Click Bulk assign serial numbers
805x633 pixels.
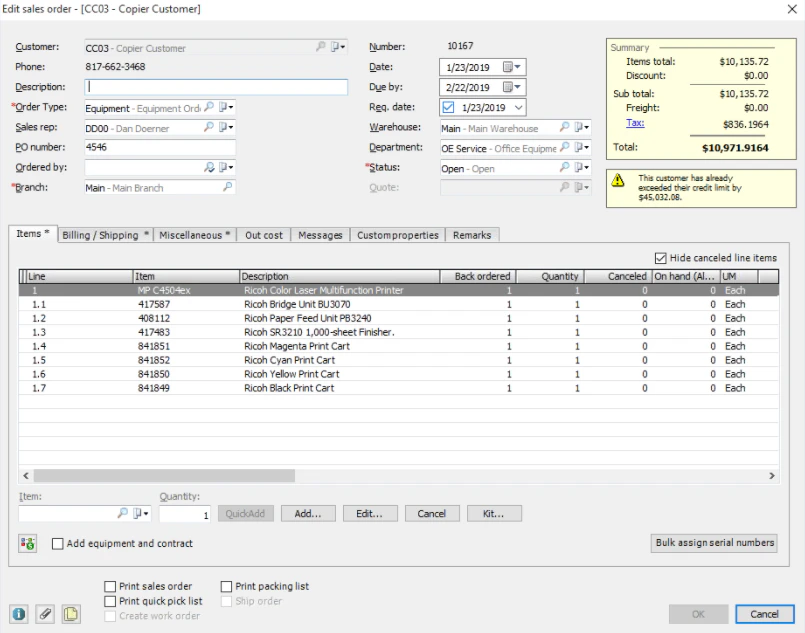tap(714, 542)
